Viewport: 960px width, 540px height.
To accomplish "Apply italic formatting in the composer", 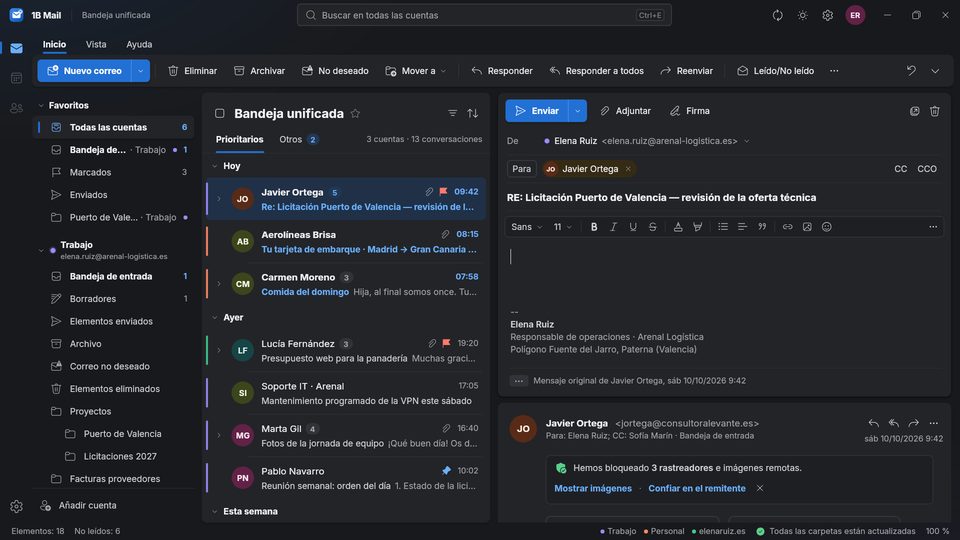I will tap(613, 227).
